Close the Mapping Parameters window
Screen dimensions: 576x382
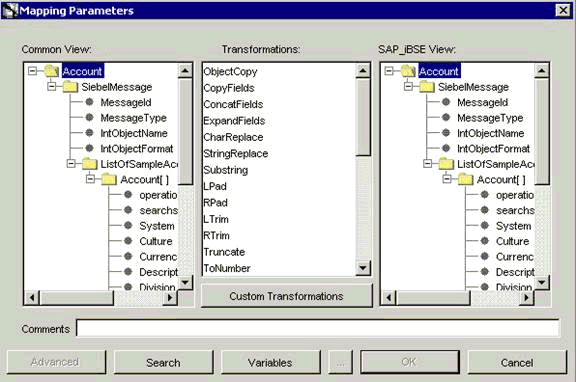click(563, 10)
